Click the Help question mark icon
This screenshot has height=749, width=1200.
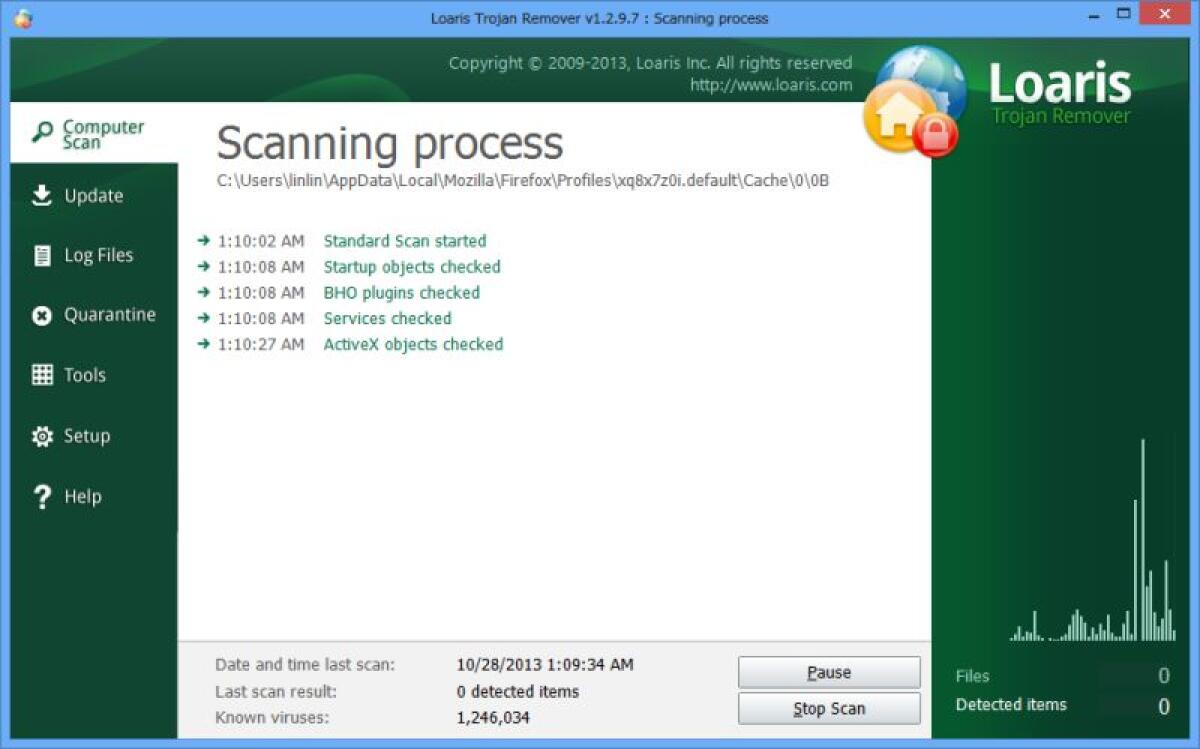pyautogui.click(x=41, y=496)
